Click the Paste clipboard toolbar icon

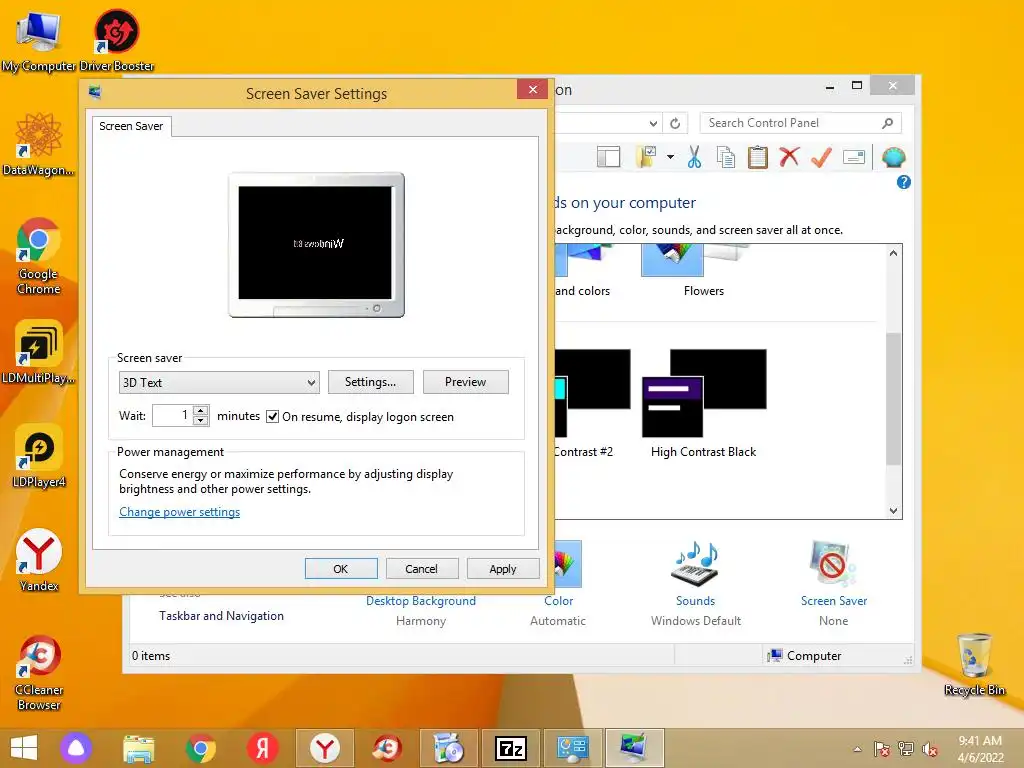click(x=758, y=157)
